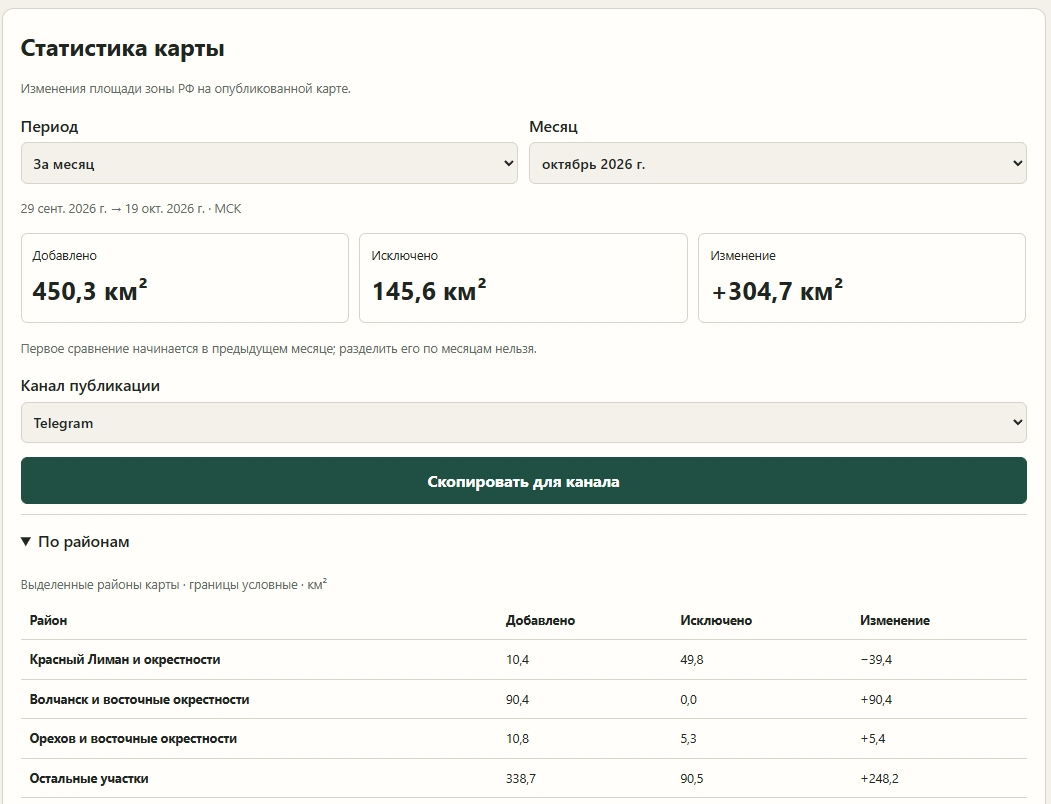
Task: Click the Канал публикации field label
Action: (90, 386)
